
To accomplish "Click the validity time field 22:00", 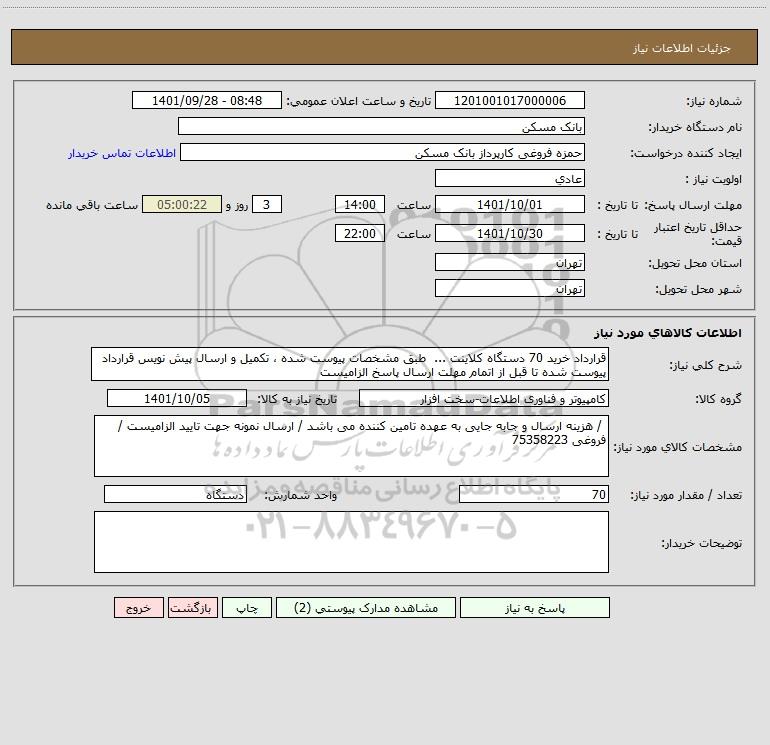I will pos(359,233).
